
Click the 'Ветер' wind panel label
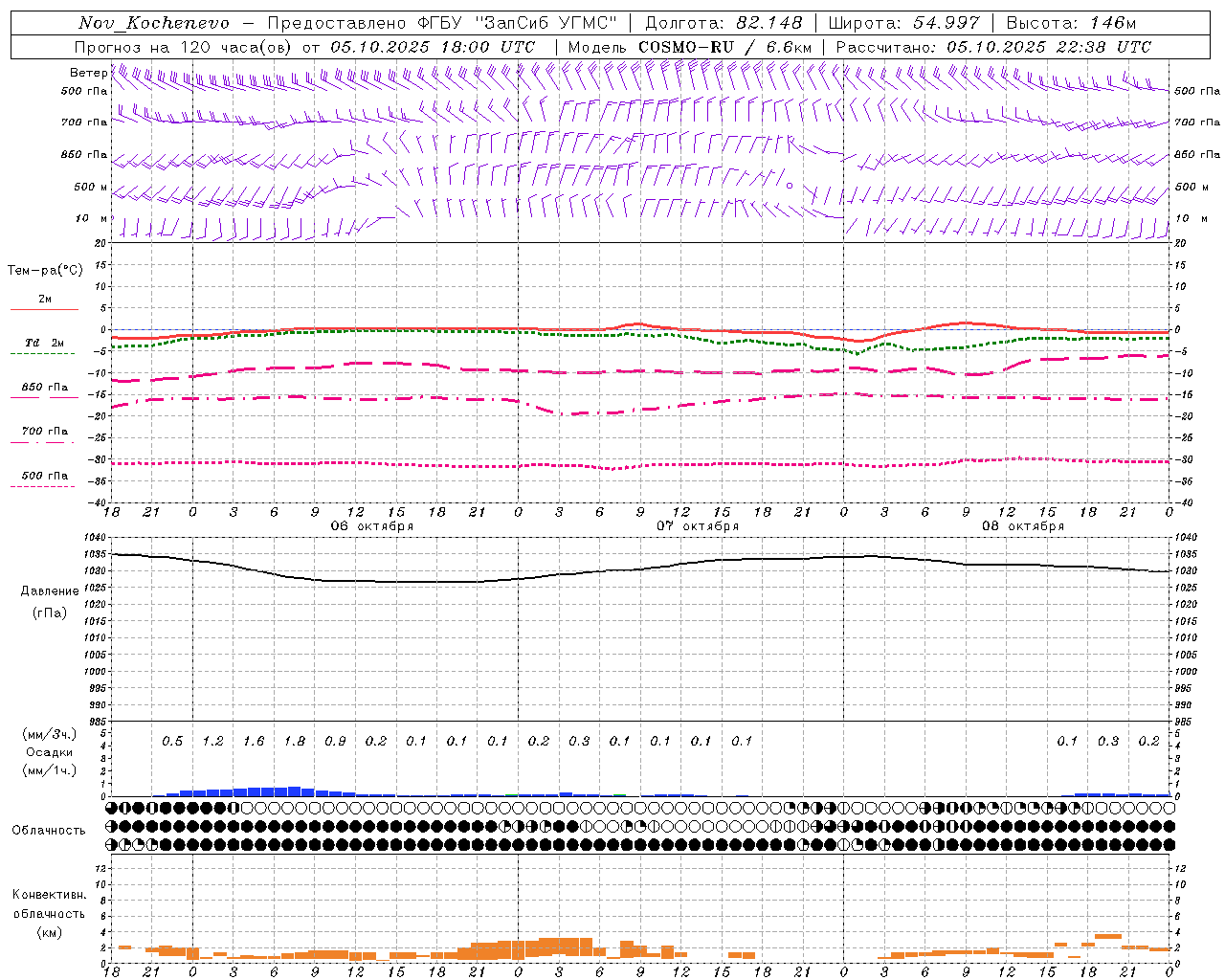(88, 73)
